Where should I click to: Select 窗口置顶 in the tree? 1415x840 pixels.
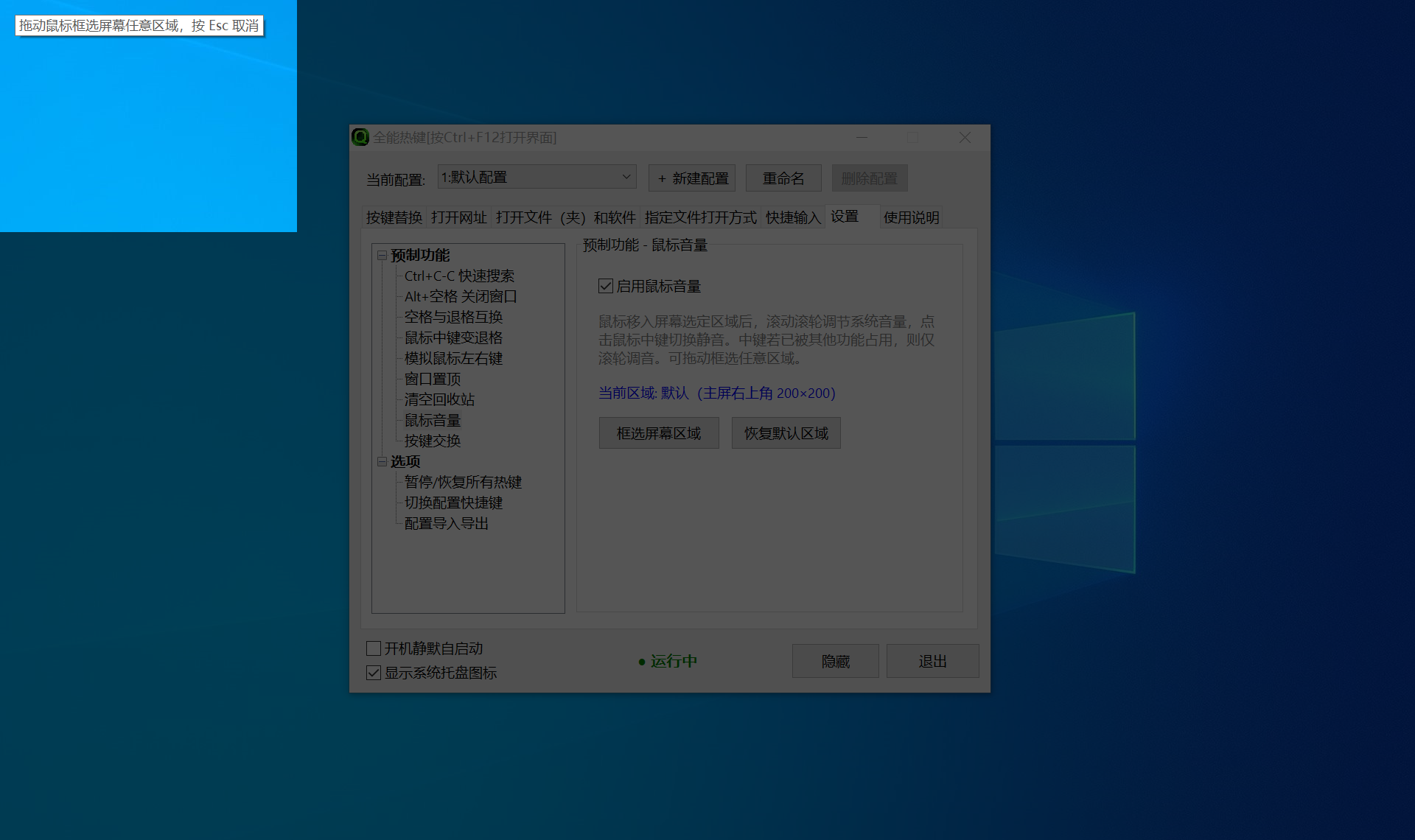[x=433, y=379]
